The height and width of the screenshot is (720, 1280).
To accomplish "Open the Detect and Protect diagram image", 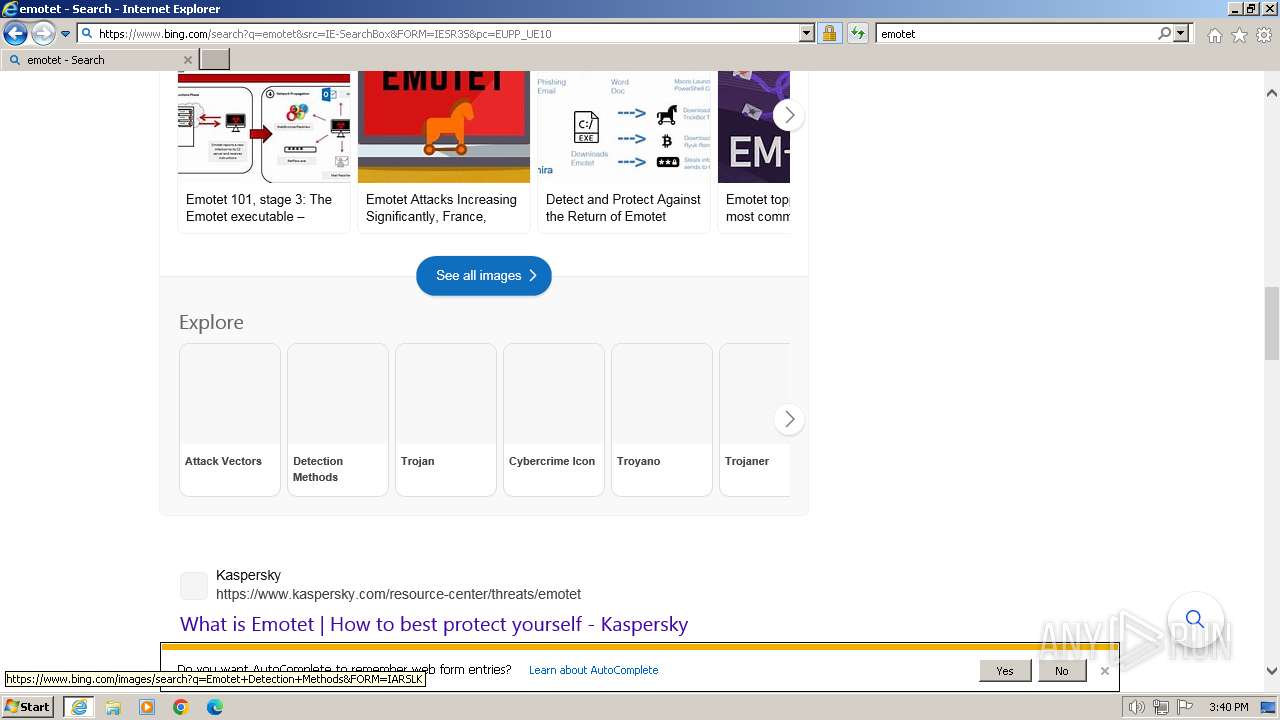I will (x=624, y=127).
